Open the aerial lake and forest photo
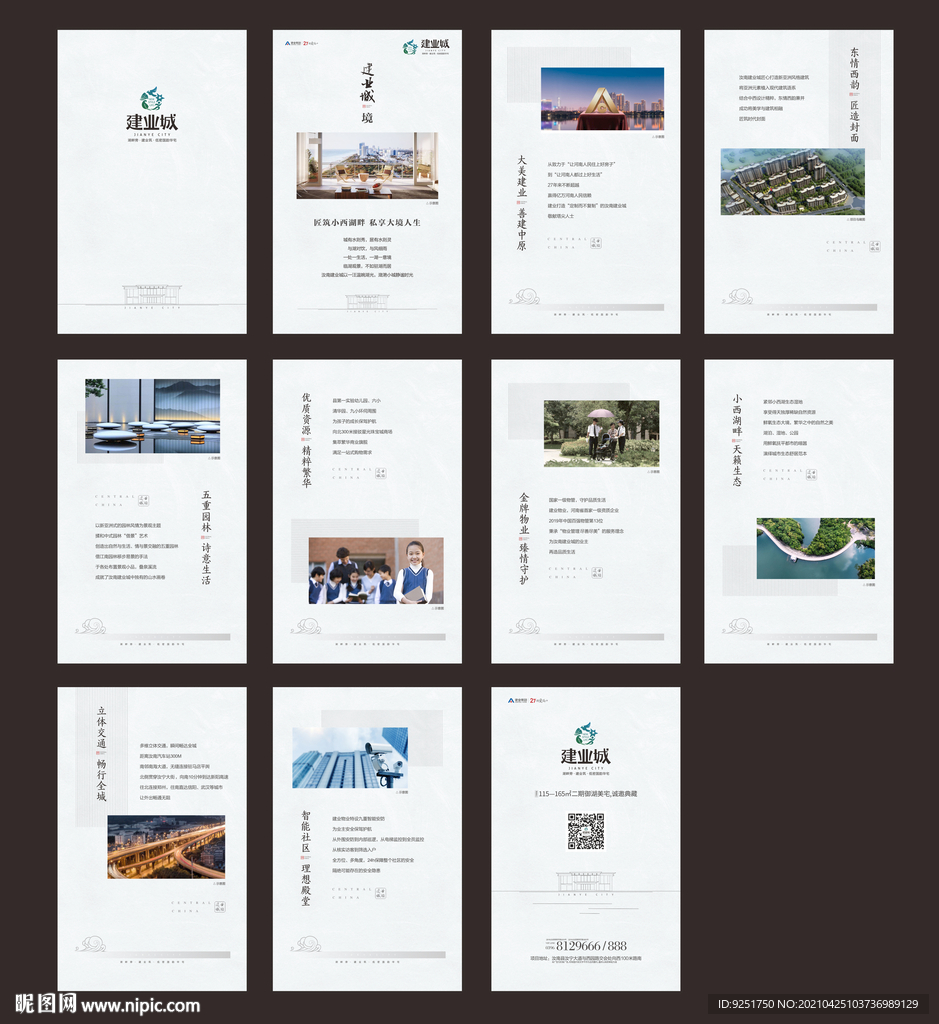 pyautogui.click(x=816, y=548)
